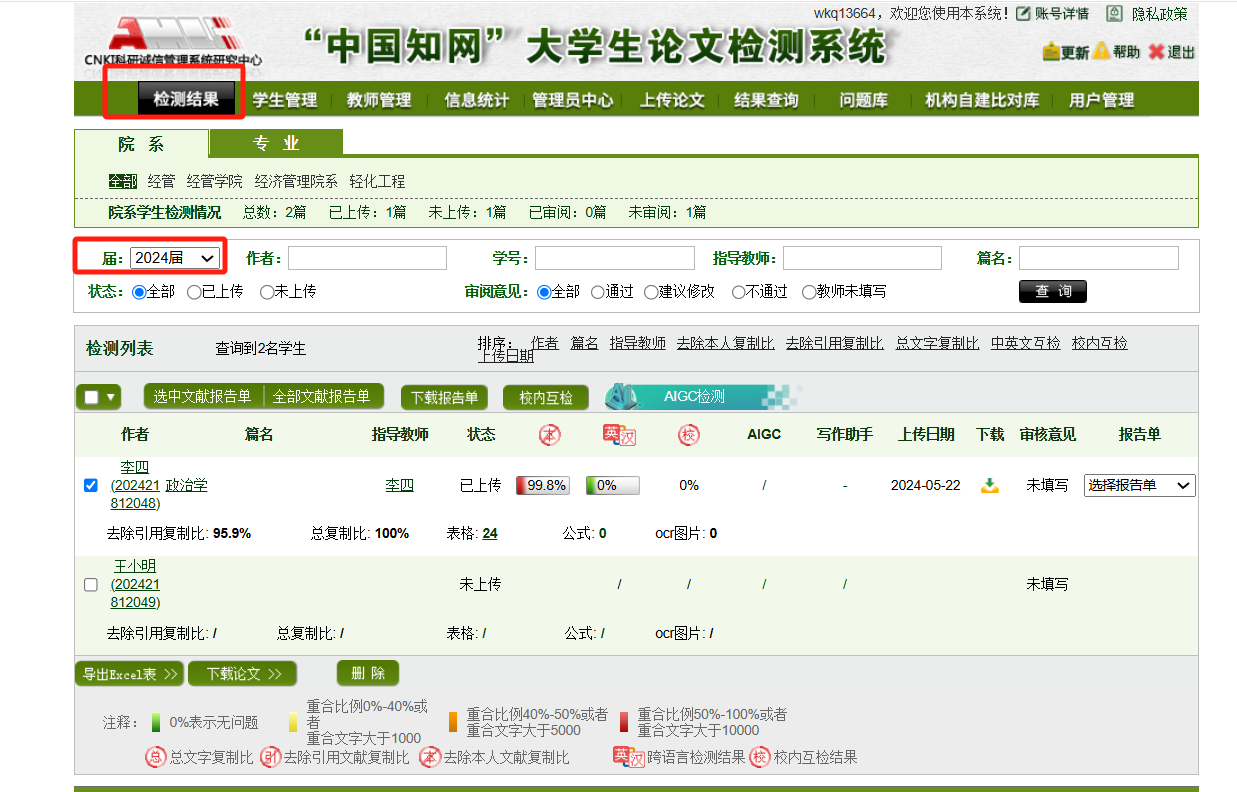Click the download icon for 李四's paper
The height and width of the screenshot is (792, 1237).
pos(990,486)
